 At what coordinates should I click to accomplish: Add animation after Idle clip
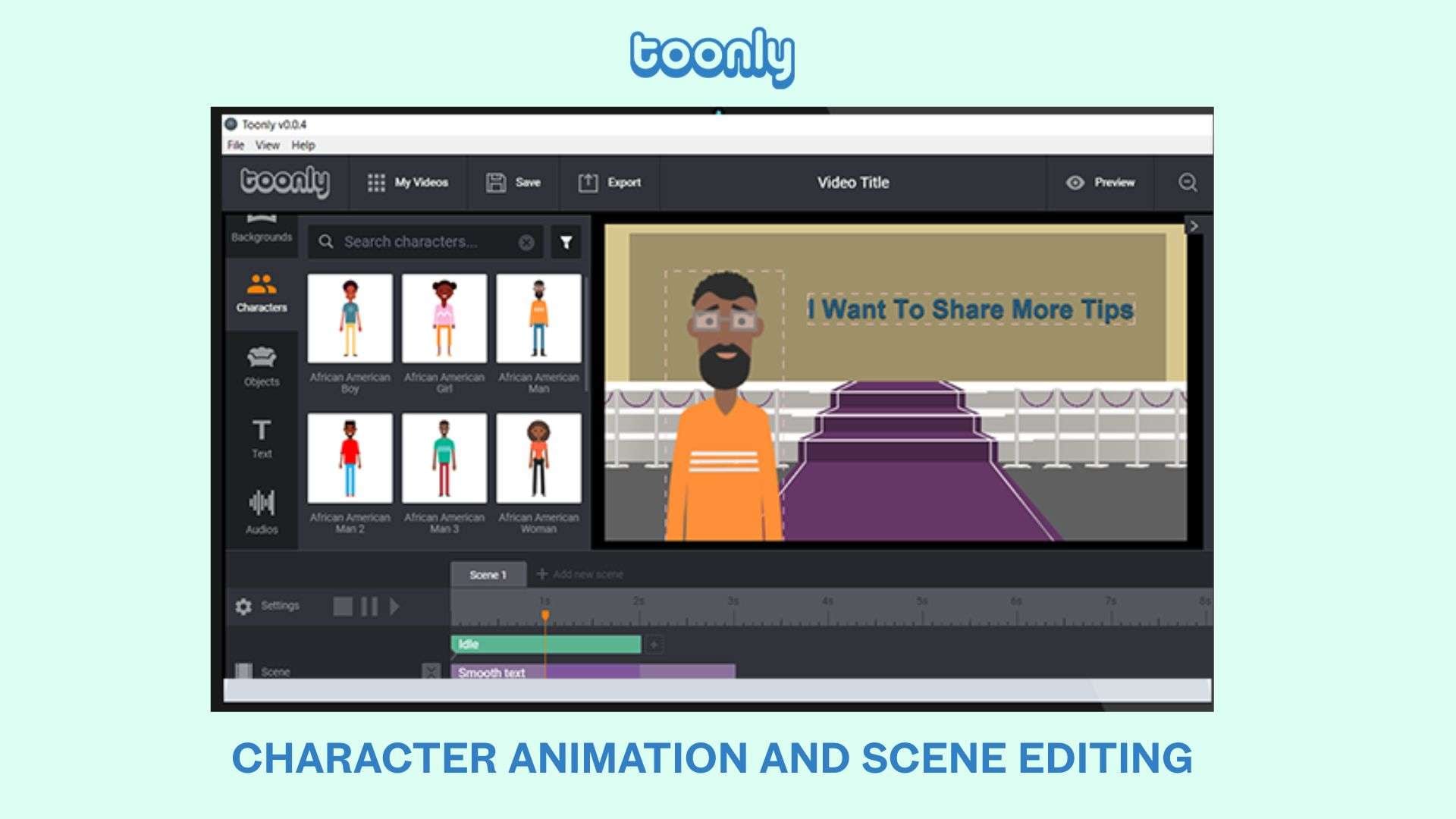pos(654,645)
